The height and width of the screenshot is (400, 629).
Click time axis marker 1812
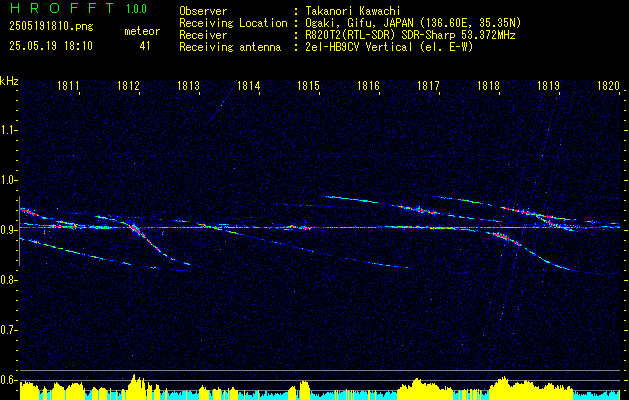(128, 85)
